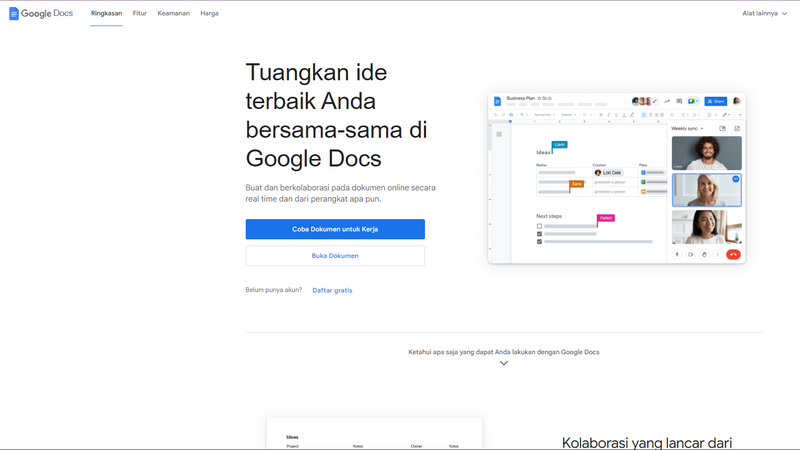The width and height of the screenshot is (800, 450).
Task: Click the Business Plan document title
Action: 520,98
